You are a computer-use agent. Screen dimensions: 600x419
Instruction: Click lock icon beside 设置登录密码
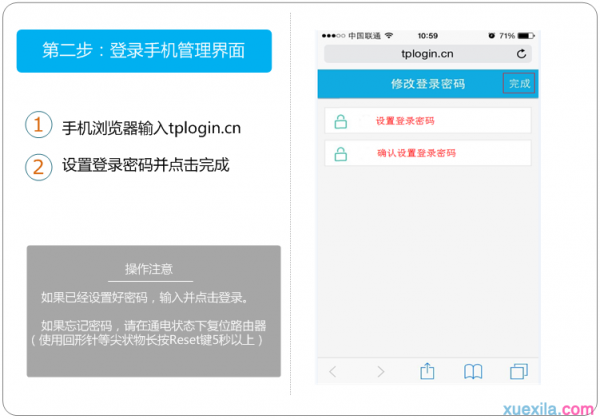(x=340, y=121)
